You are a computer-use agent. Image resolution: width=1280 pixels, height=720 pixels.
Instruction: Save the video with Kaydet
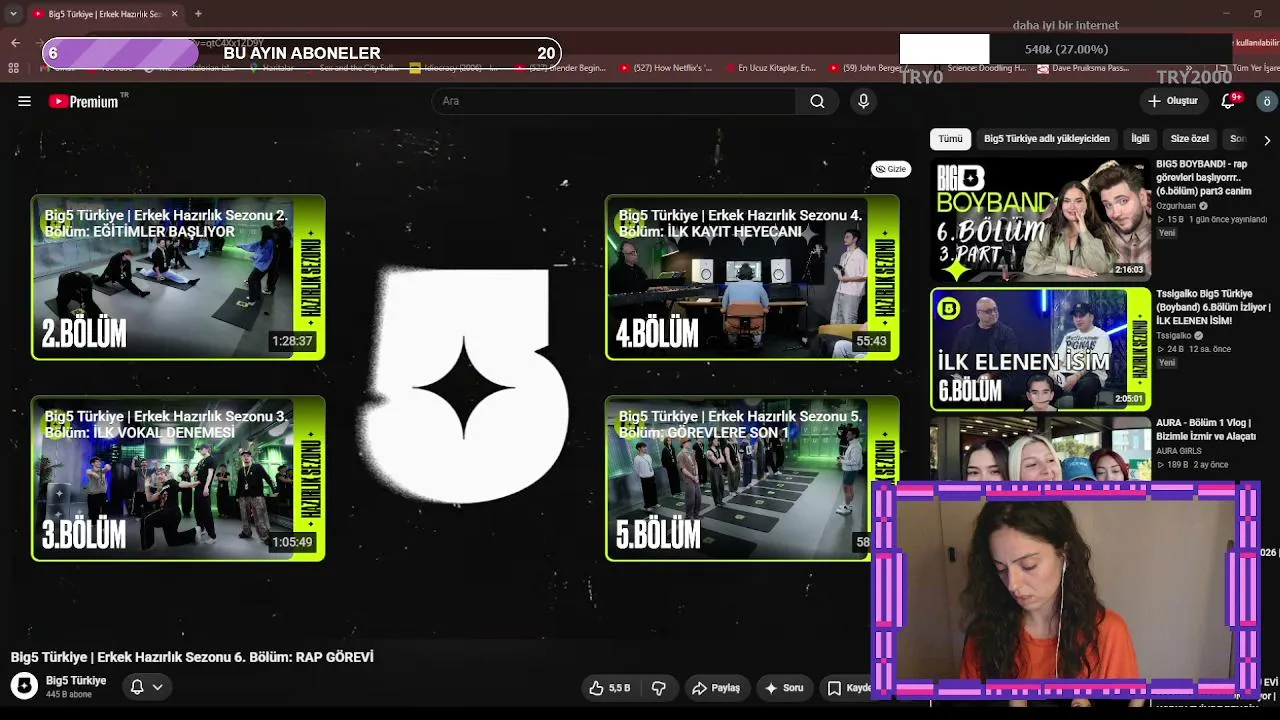(x=847, y=688)
